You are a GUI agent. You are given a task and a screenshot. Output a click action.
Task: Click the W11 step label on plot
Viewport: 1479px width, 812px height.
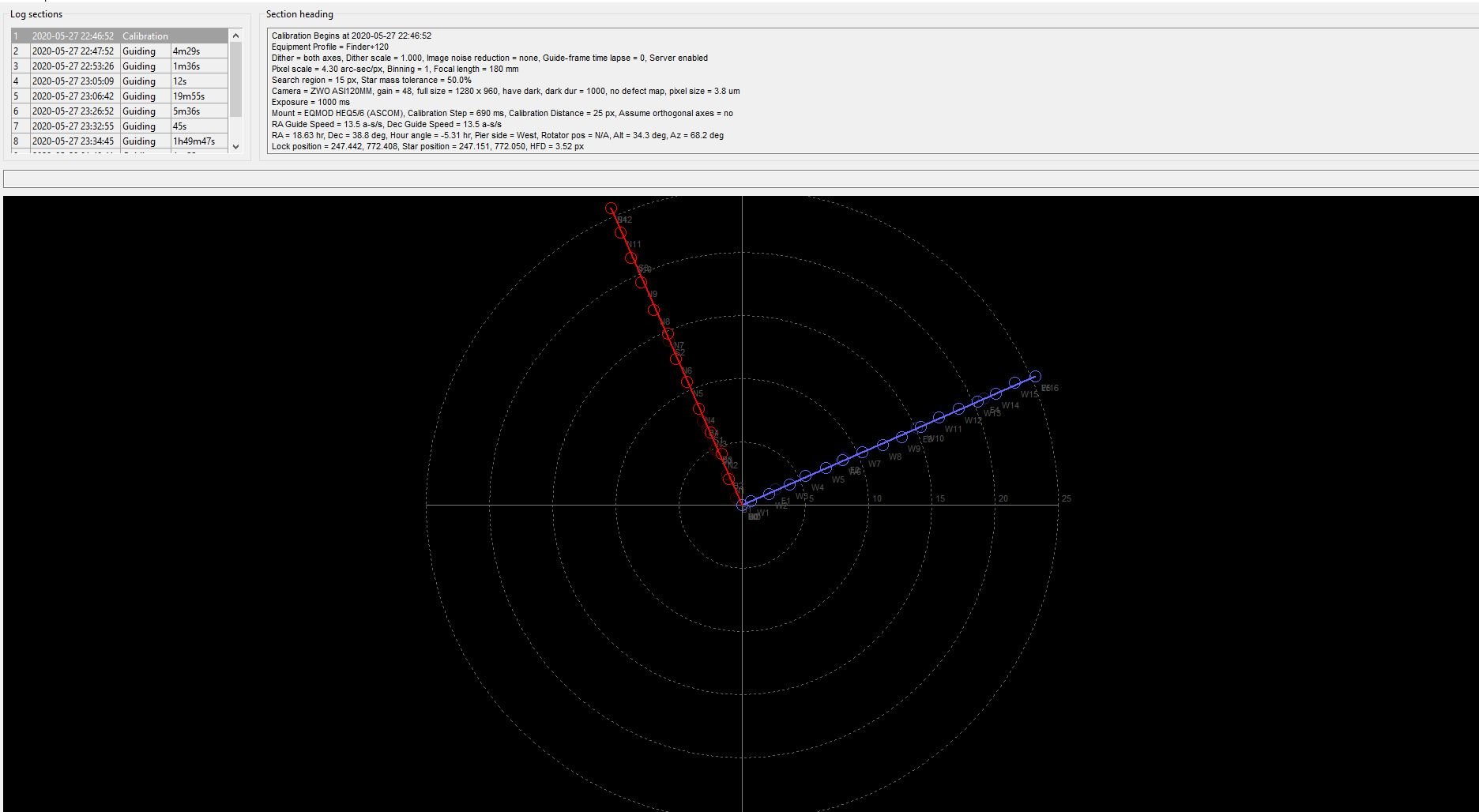point(953,429)
